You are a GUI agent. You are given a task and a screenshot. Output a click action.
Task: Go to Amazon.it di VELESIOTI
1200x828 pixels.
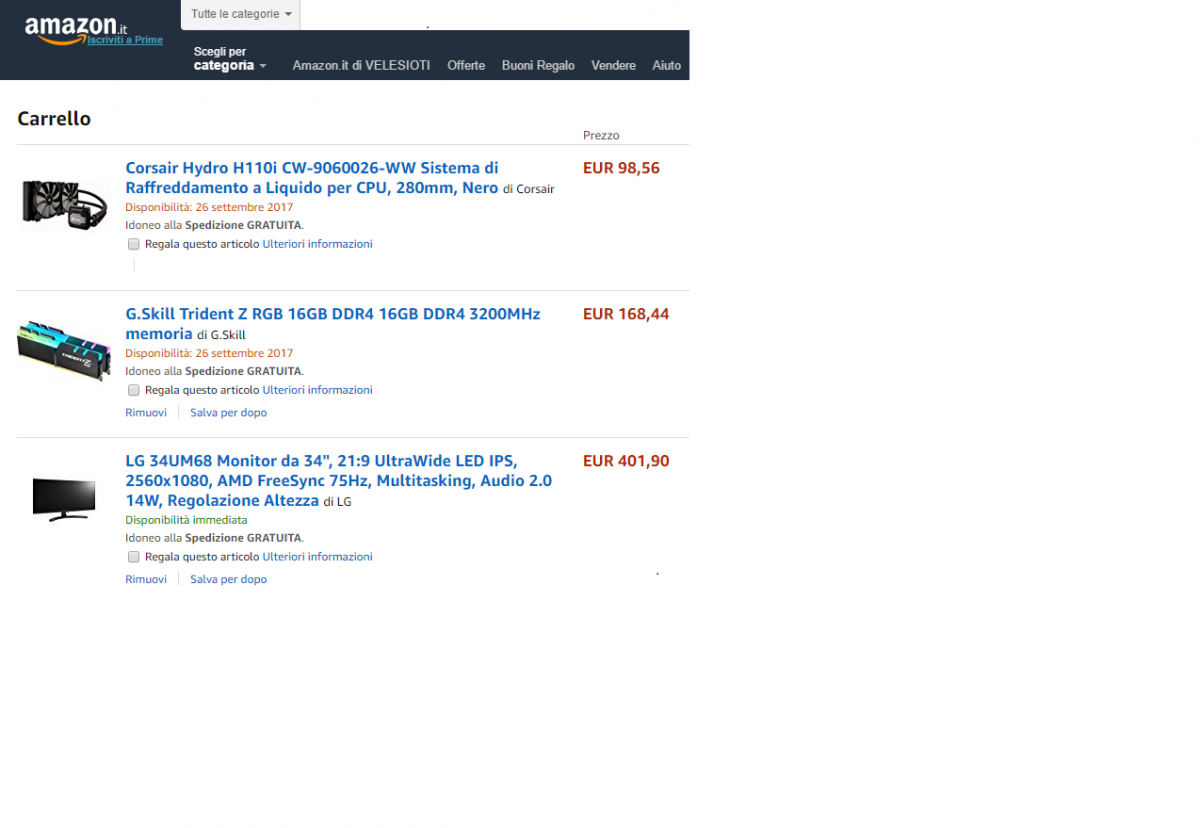pyautogui.click(x=361, y=65)
